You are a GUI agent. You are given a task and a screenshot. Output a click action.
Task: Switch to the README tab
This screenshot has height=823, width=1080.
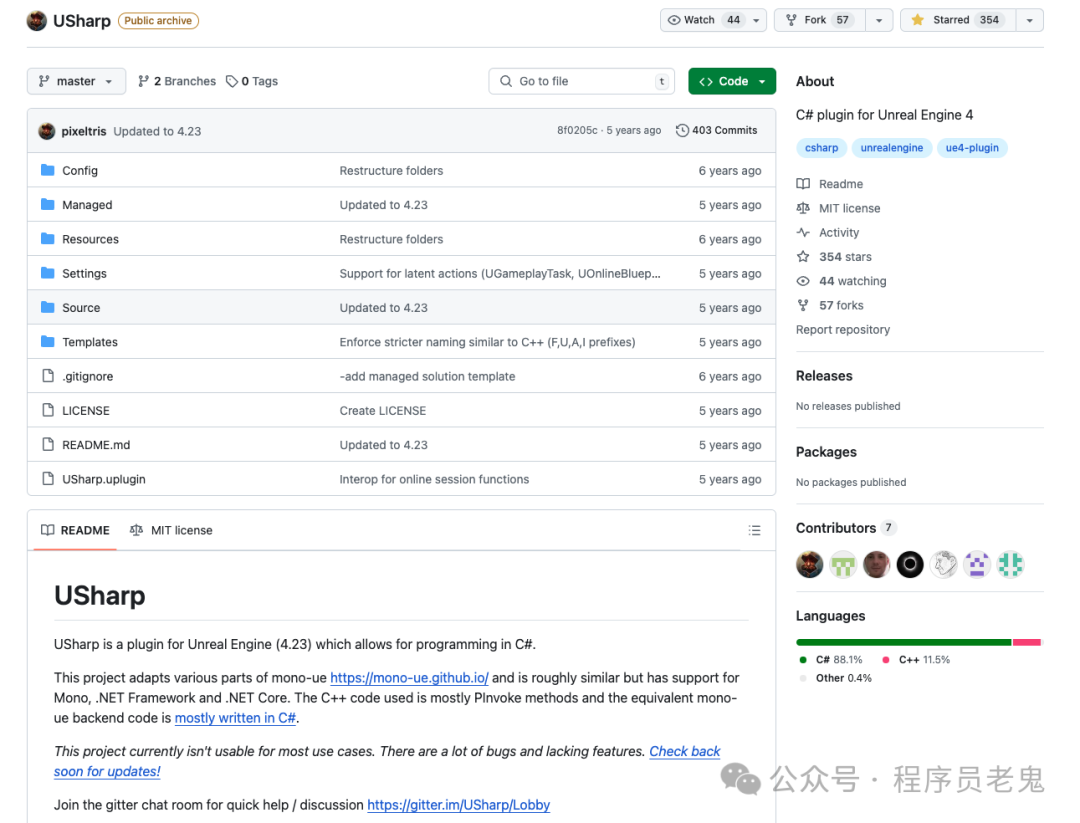pyautogui.click(x=75, y=530)
